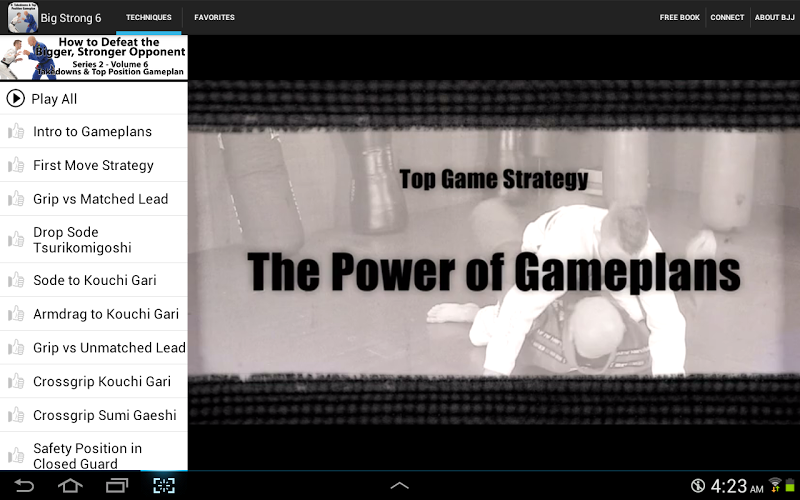Viewport: 800px width, 500px height.
Task: Tap the Big Strong 6 app icon
Action: pos(23,17)
